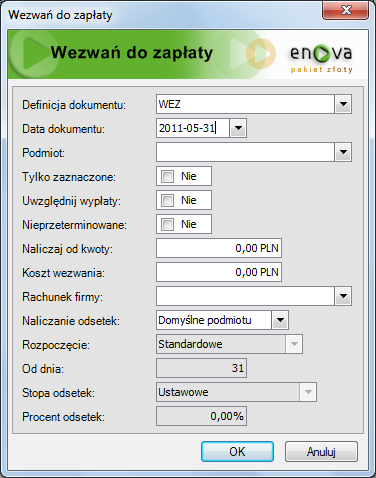Screen dimensions: 376x478
Task: Open the Rozpoczęcie Standardowe dropdown arrow
Action: pos(294,344)
